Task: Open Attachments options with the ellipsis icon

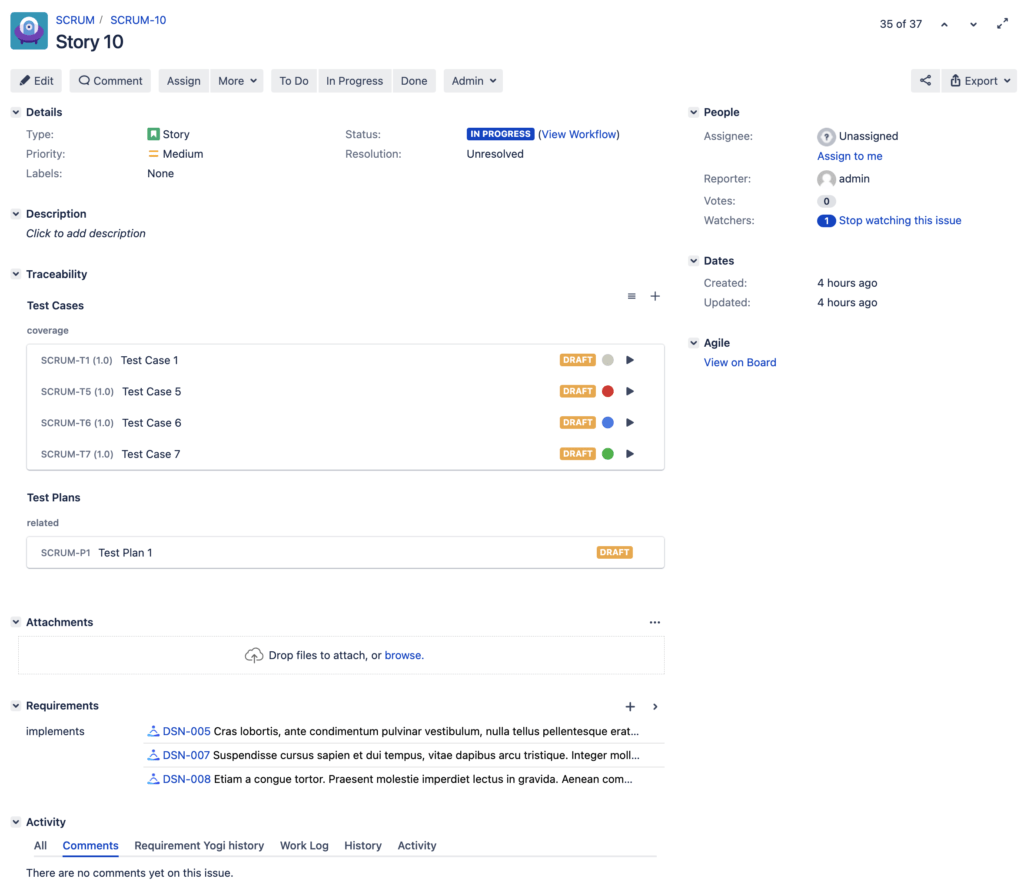Action: [x=655, y=621]
